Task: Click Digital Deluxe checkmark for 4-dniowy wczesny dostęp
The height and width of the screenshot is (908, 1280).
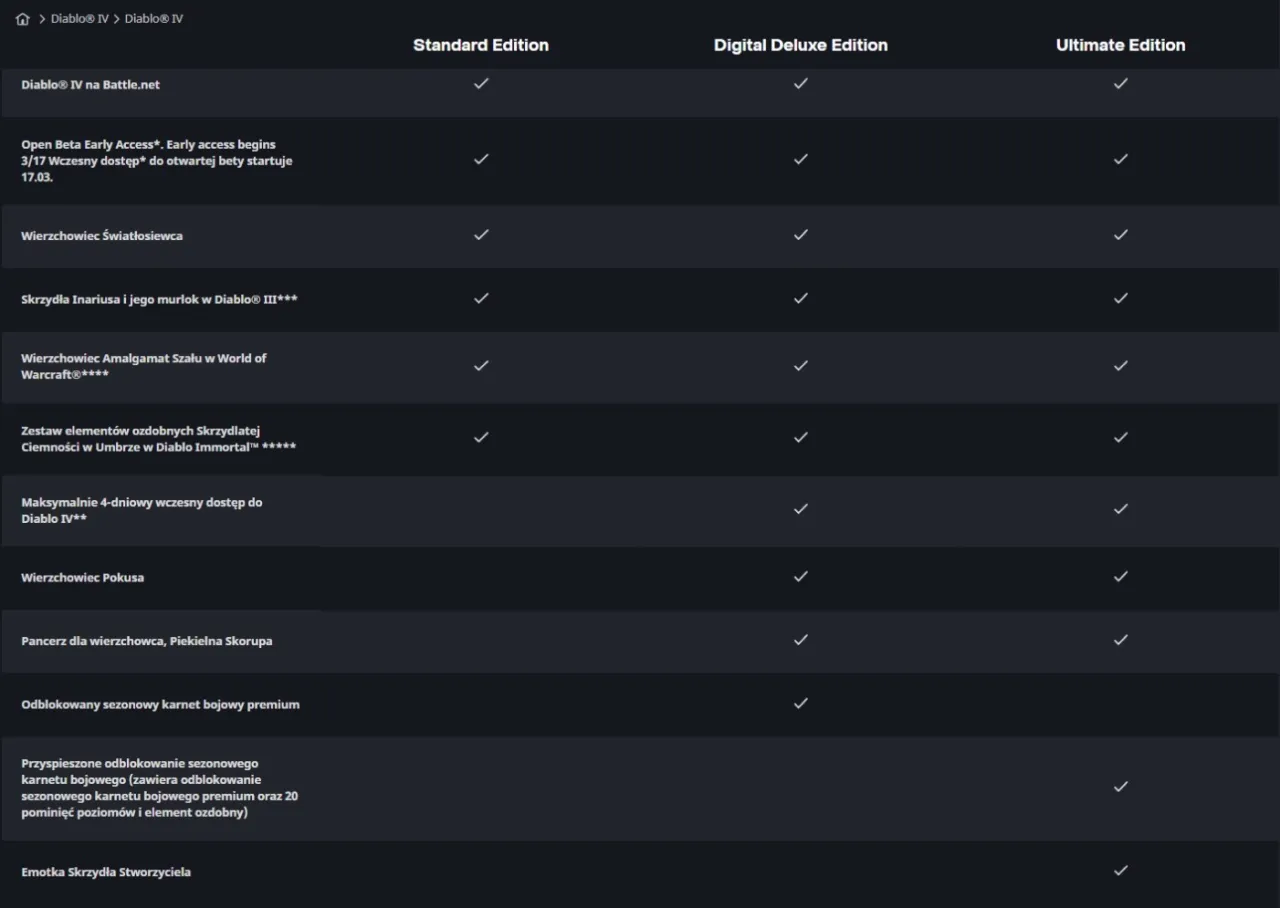Action: (x=800, y=509)
